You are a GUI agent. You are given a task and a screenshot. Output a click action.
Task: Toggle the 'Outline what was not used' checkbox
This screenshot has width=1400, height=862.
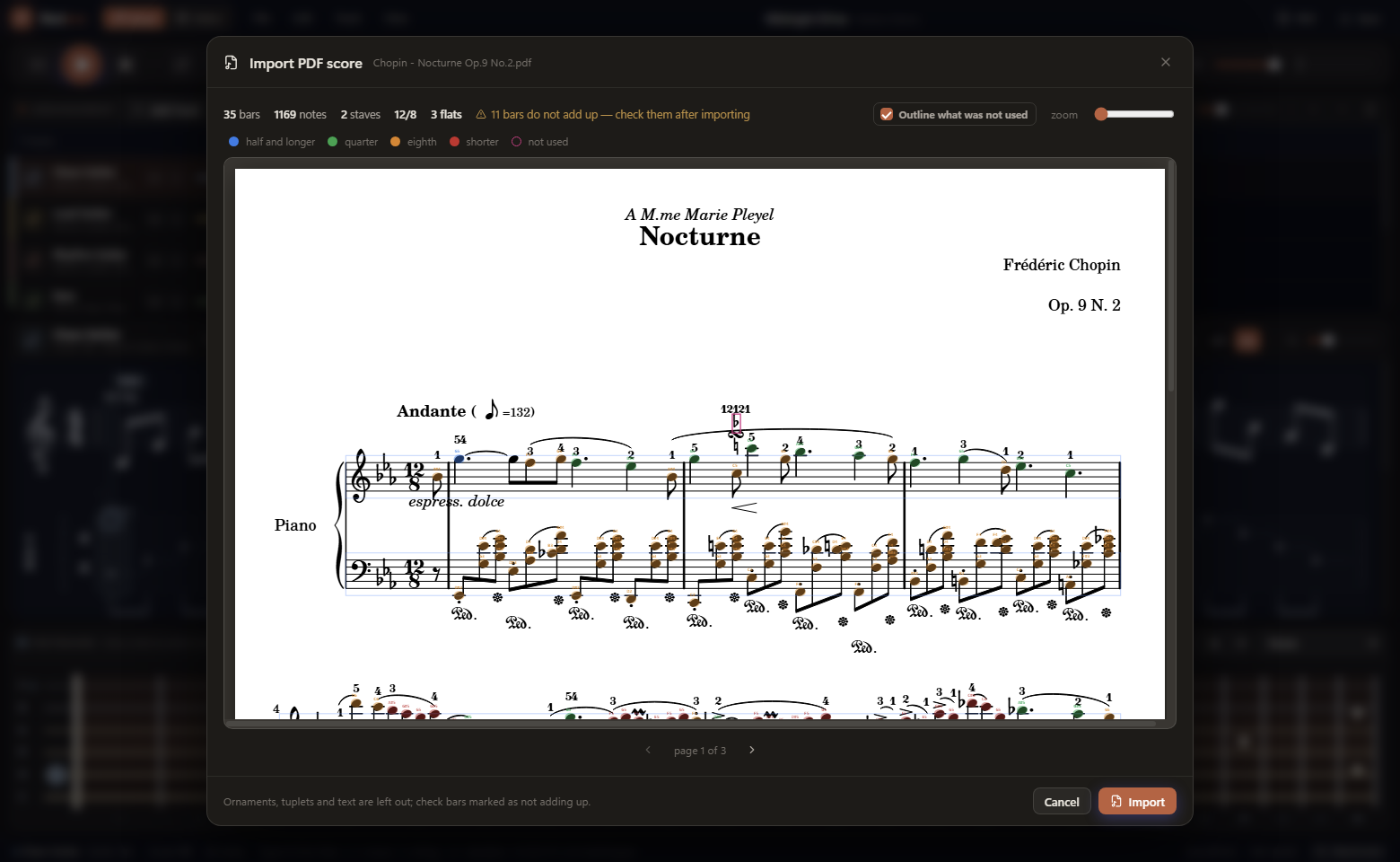tap(887, 115)
